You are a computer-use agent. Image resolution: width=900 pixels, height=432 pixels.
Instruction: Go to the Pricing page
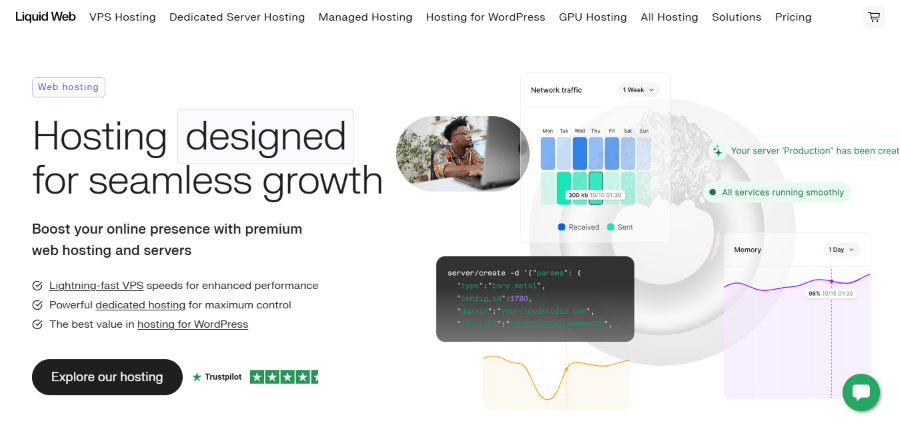793,17
